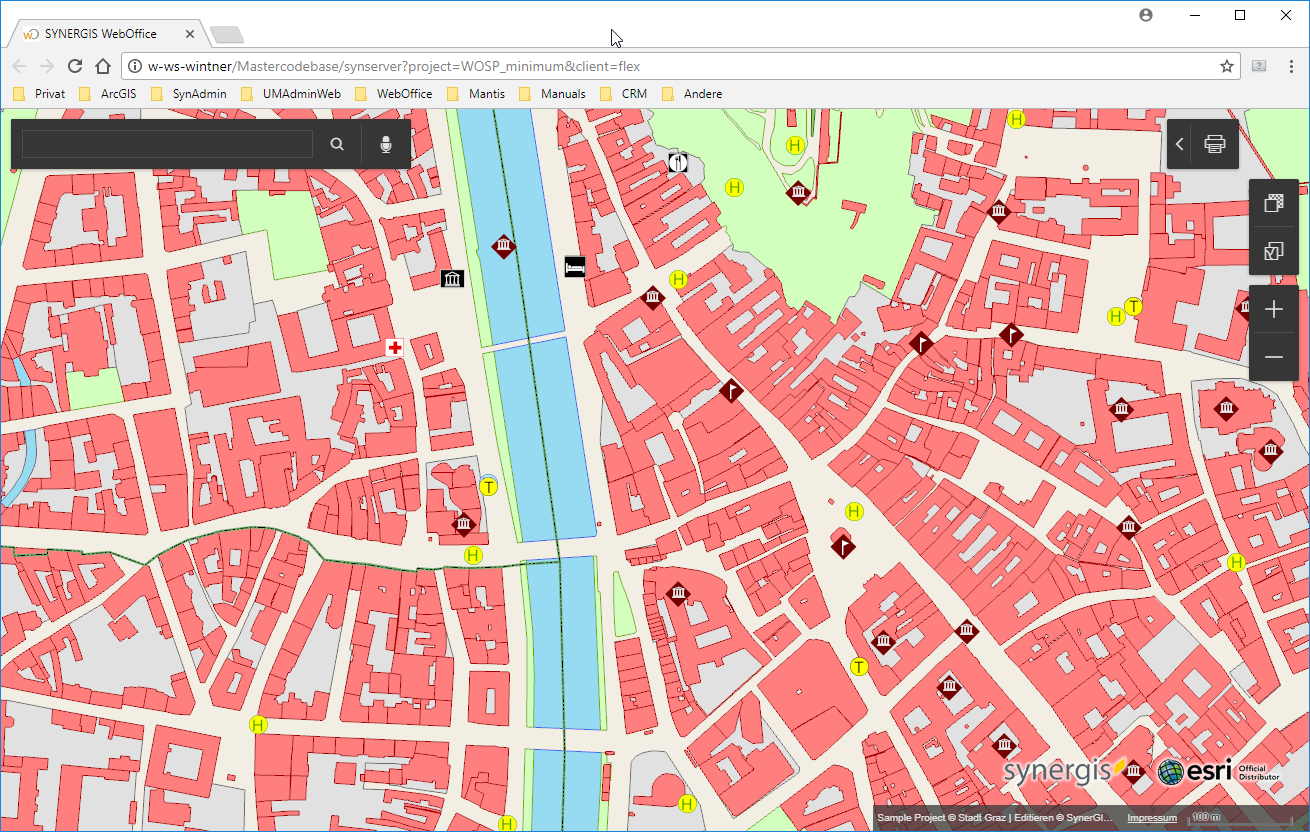
Task: Bookmark this page with the star
Action: pos(1226,66)
